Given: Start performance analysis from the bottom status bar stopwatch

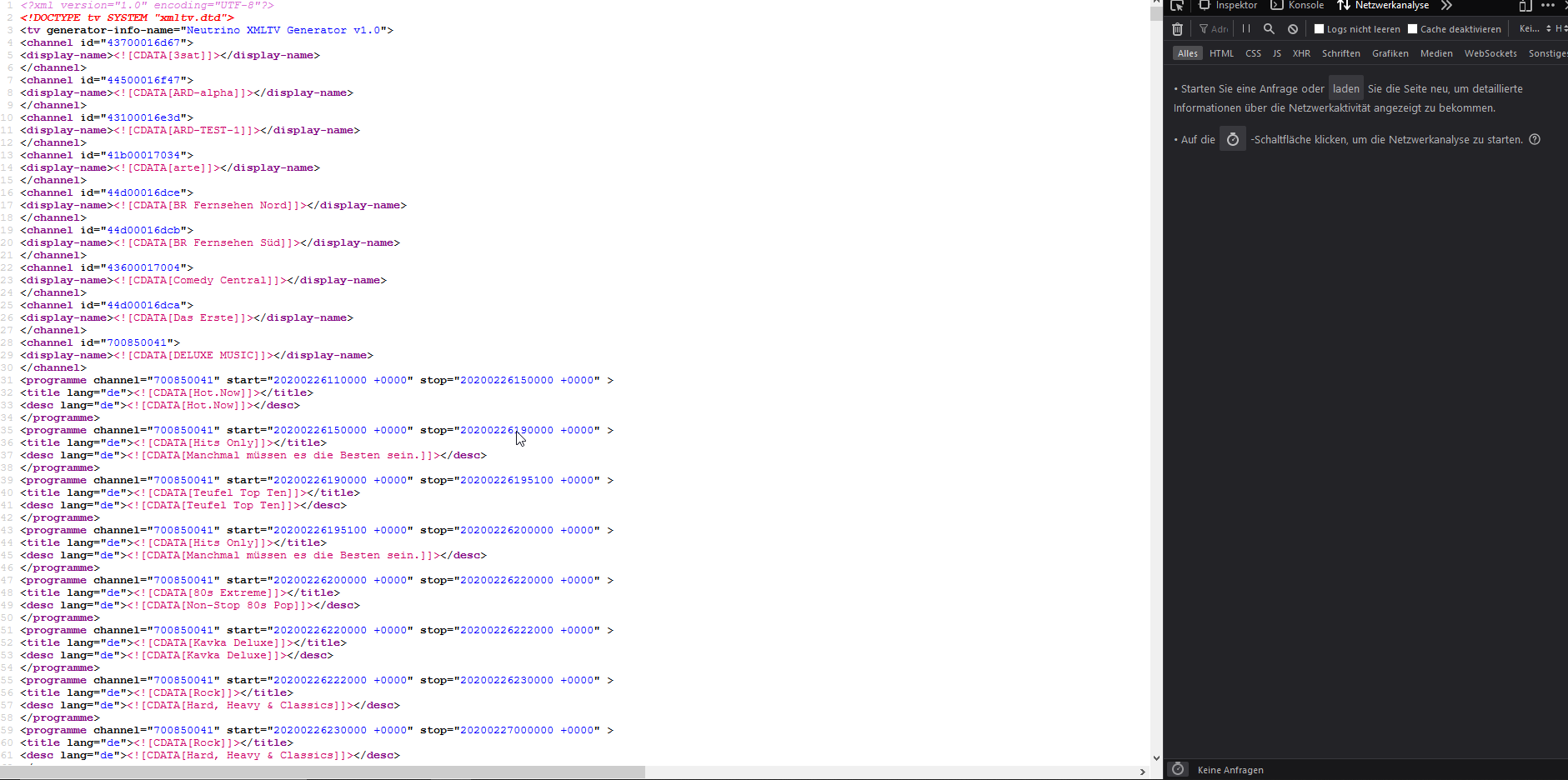Looking at the screenshot, I should coord(1178,769).
